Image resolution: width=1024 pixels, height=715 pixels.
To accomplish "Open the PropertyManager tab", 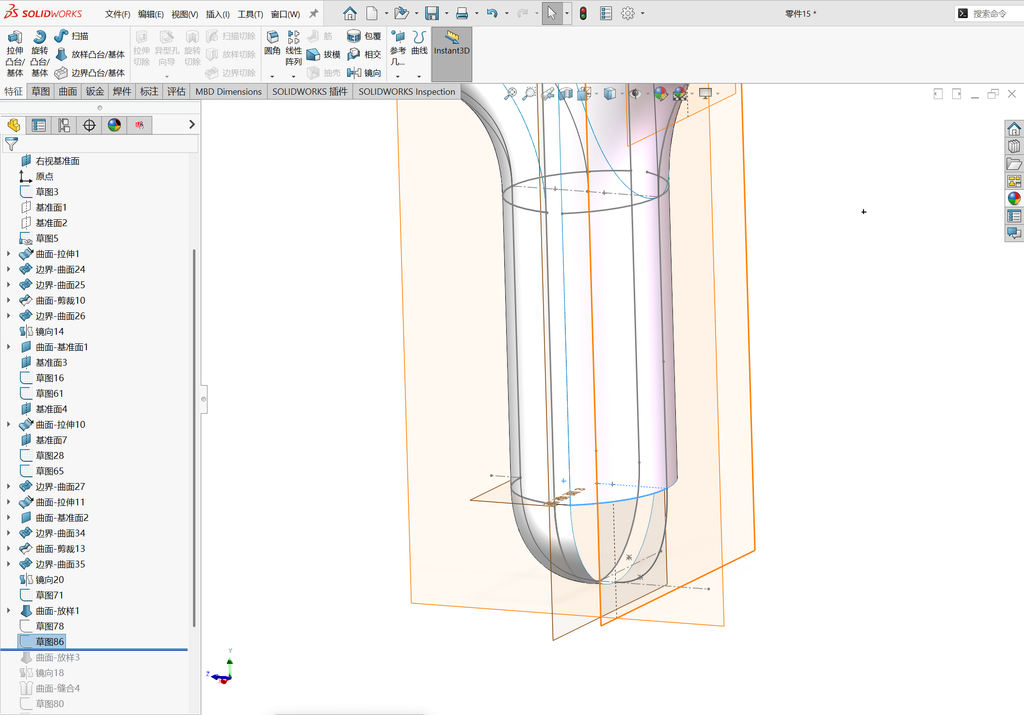I will 39,125.
